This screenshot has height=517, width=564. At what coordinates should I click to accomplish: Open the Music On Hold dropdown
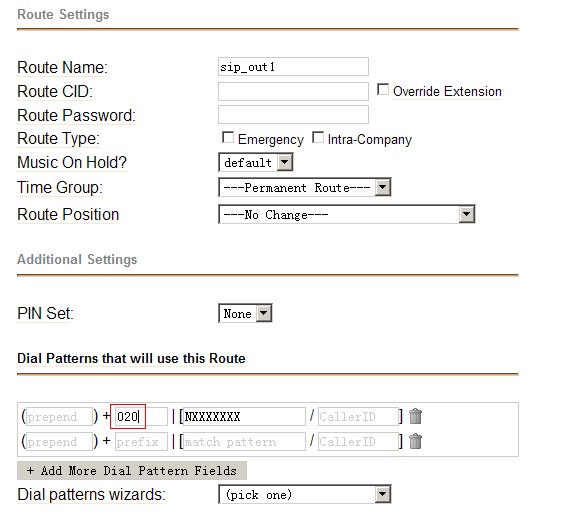point(255,162)
